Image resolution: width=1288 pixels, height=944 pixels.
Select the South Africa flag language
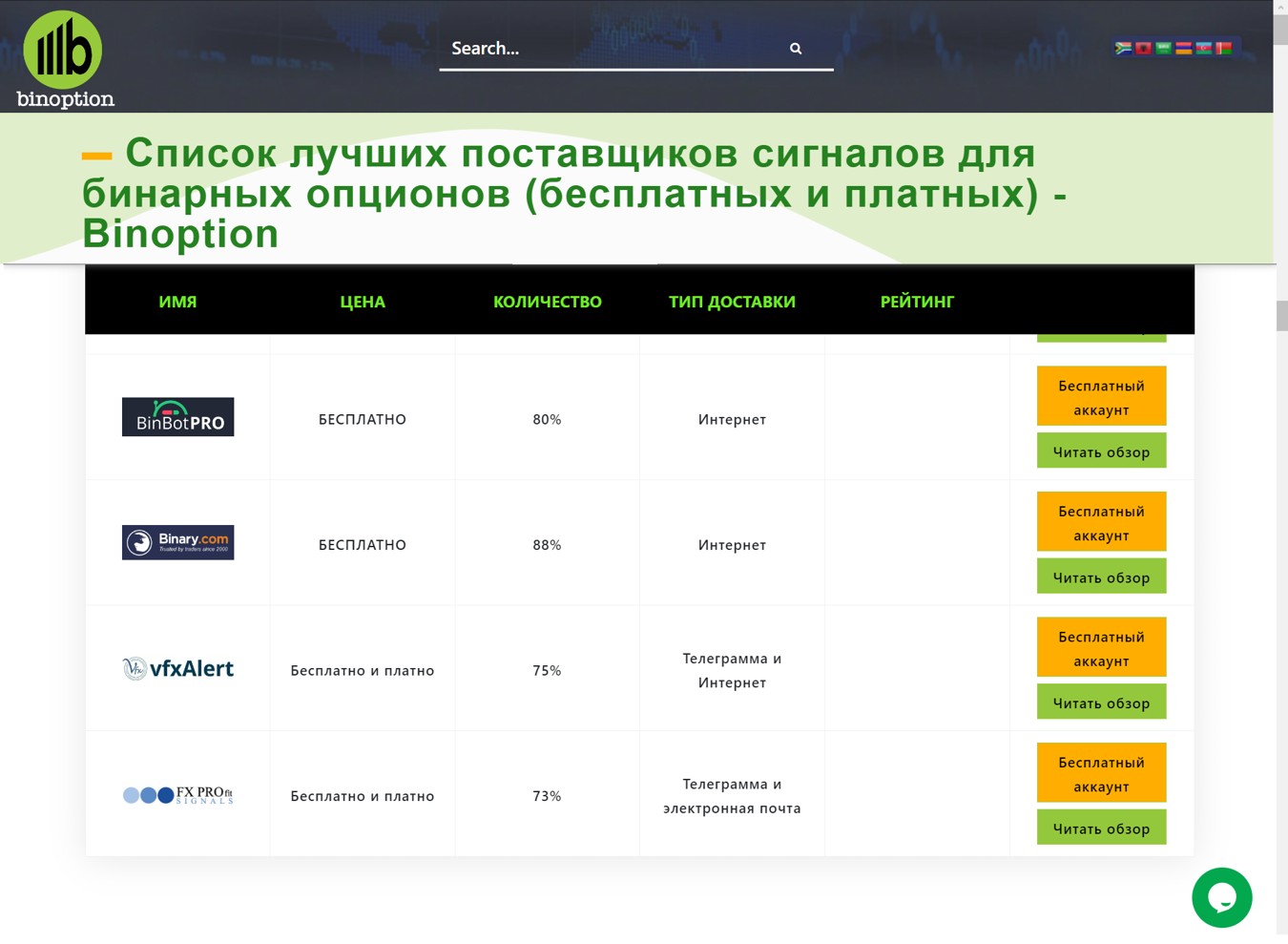coord(1124,48)
